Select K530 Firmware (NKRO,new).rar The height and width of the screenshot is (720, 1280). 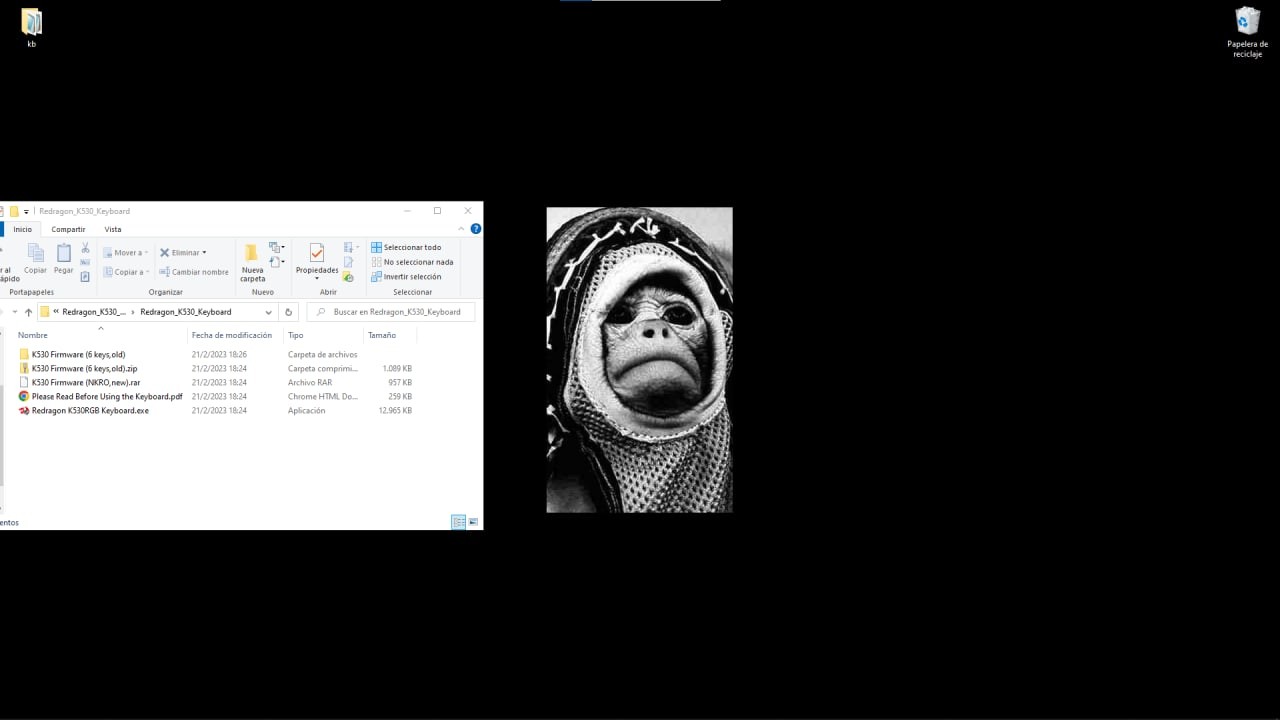(86, 382)
